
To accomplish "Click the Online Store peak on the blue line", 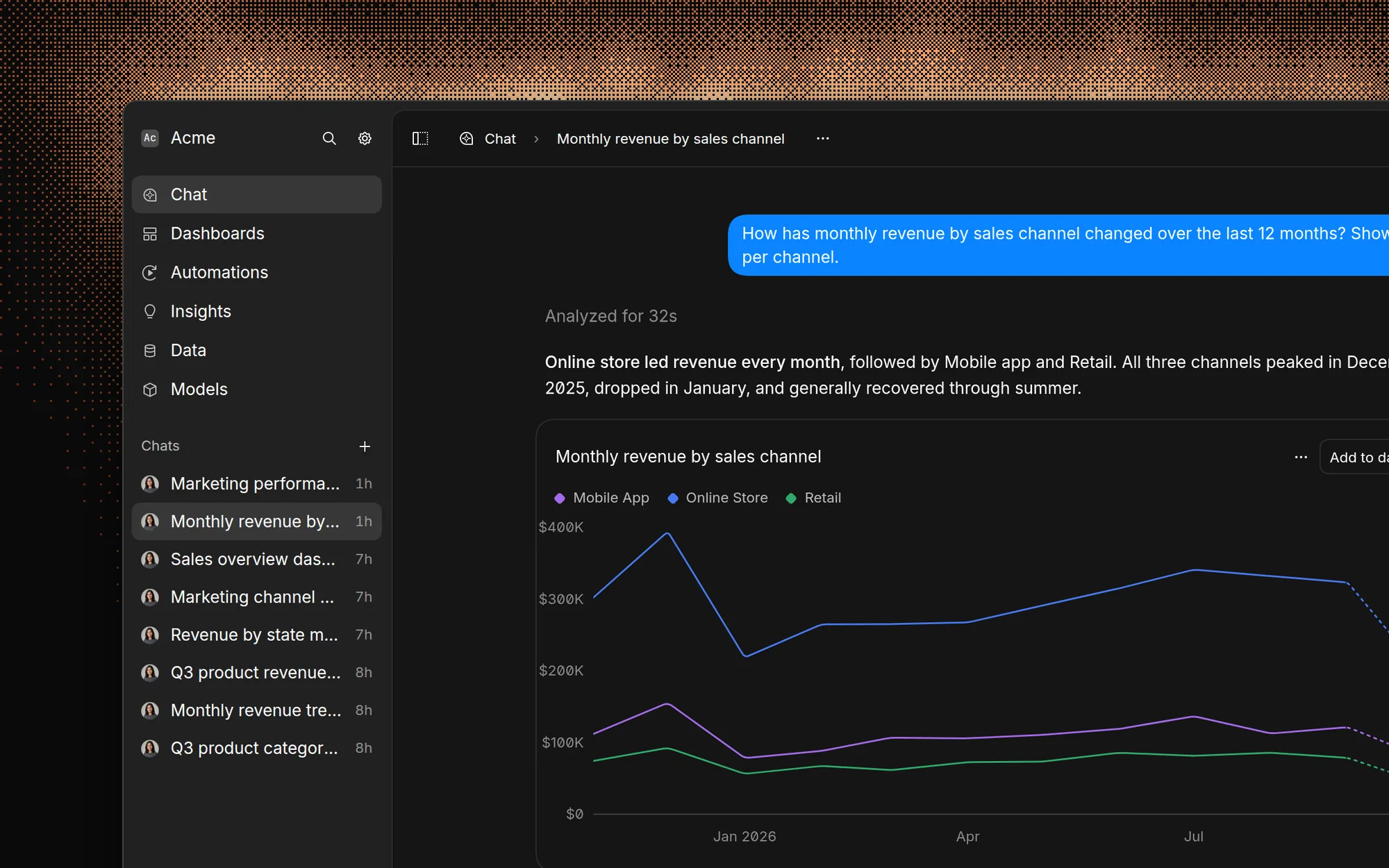I will click(668, 533).
